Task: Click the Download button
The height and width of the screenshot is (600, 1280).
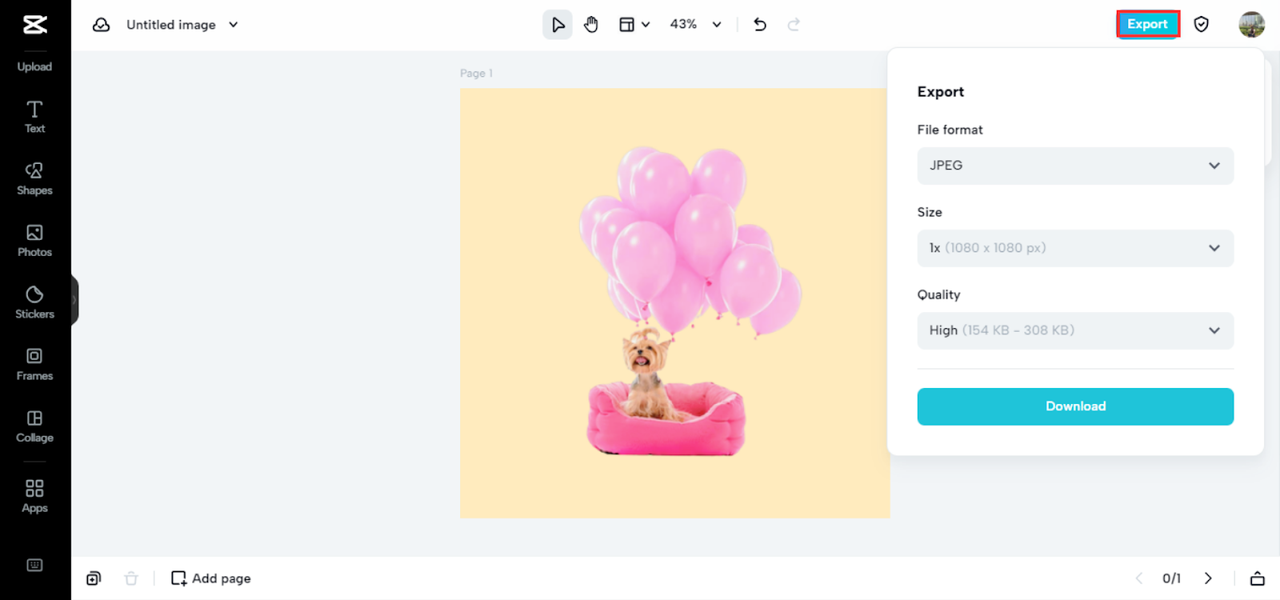Action: [x=1075, y=406]
